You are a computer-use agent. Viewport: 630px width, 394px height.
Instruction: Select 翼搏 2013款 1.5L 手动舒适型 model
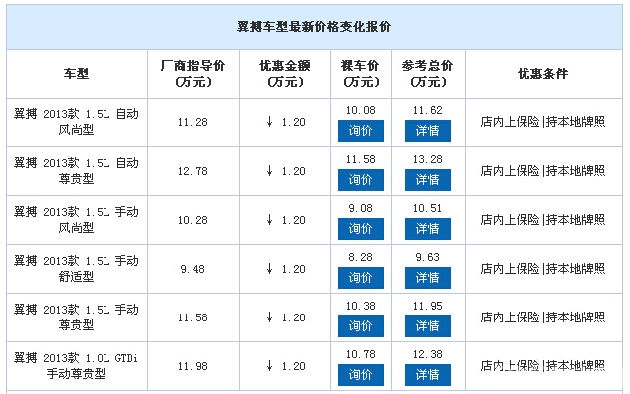point(76,269)
